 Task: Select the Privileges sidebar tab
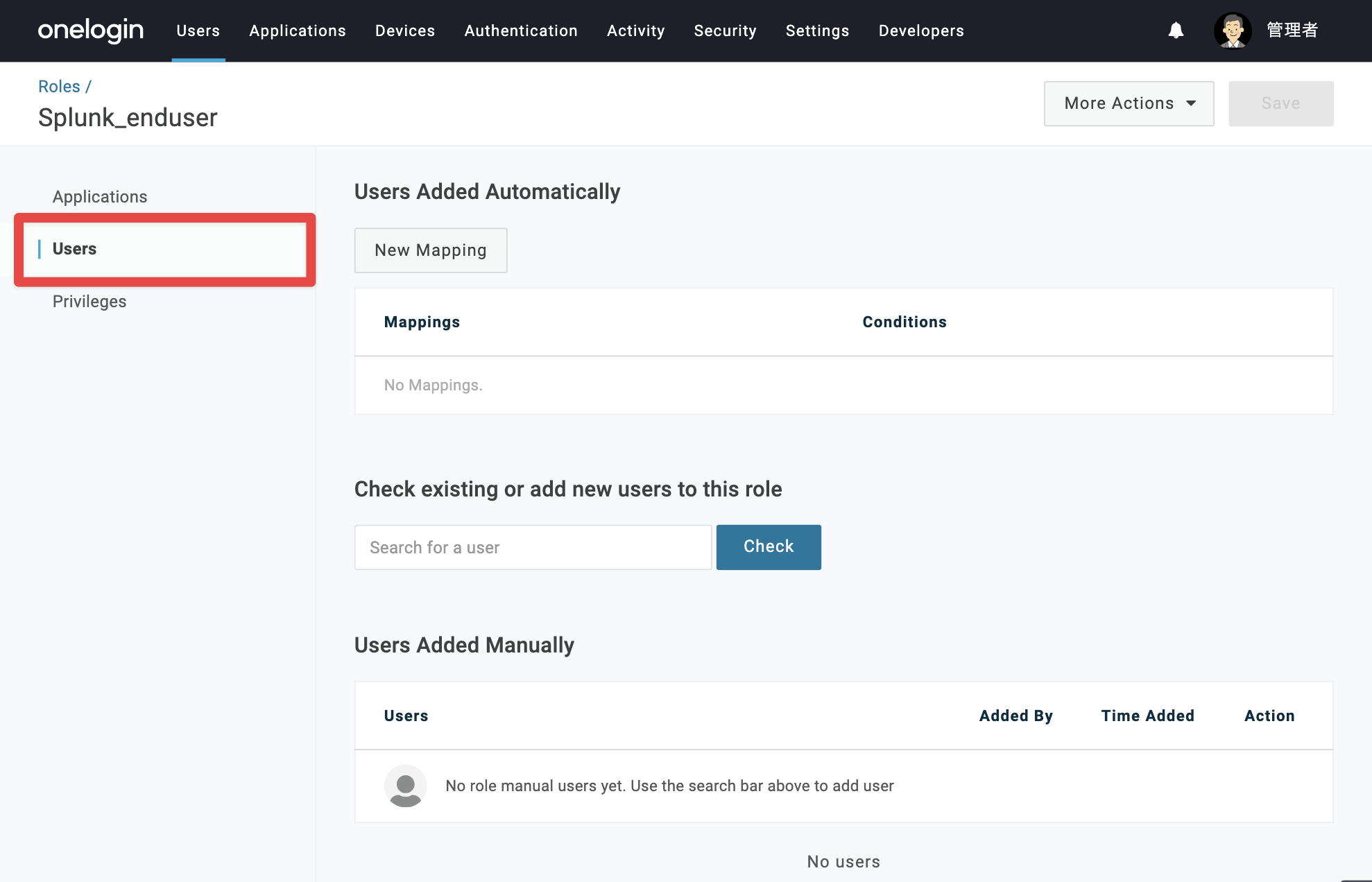point(89,302)
